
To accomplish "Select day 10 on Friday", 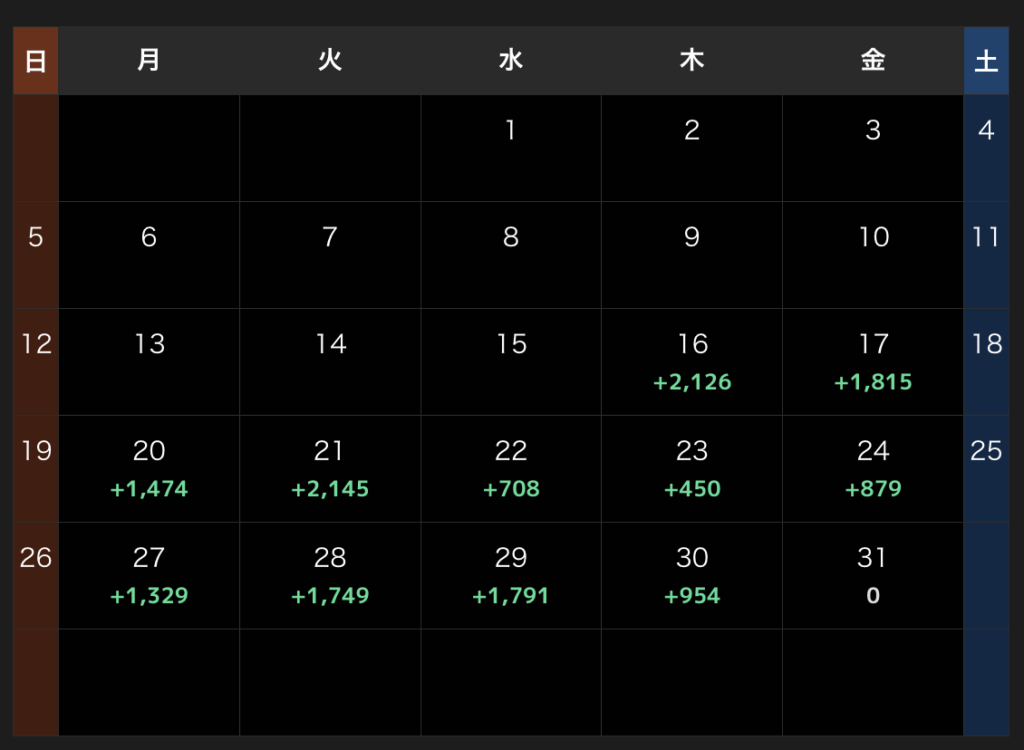I will pos(872,255).
